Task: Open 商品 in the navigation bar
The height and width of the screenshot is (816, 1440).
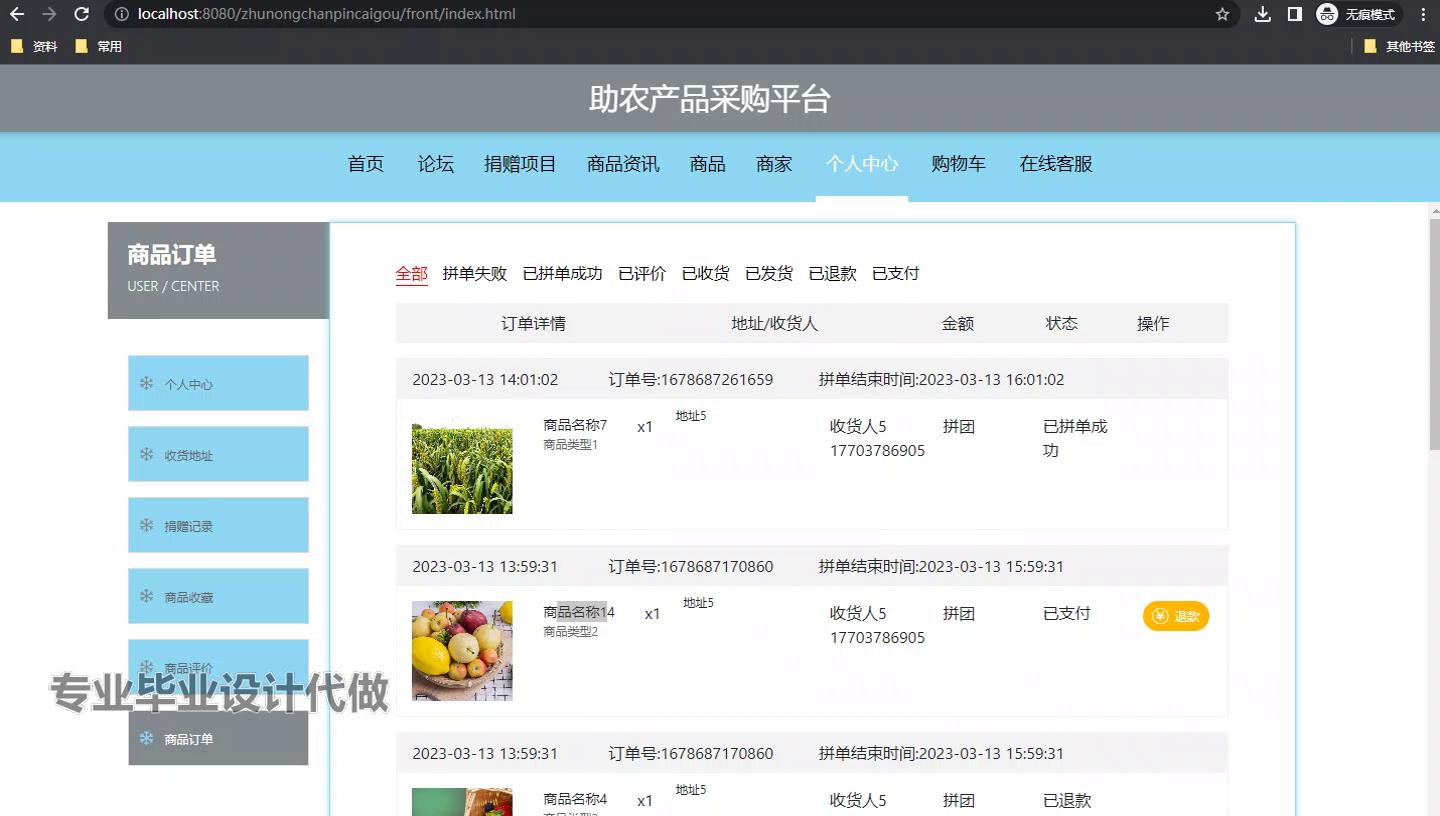Action: coord(707,164)
